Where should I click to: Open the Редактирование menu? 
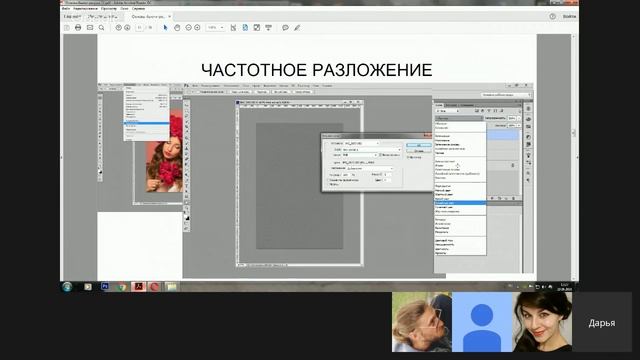point(85,8)
